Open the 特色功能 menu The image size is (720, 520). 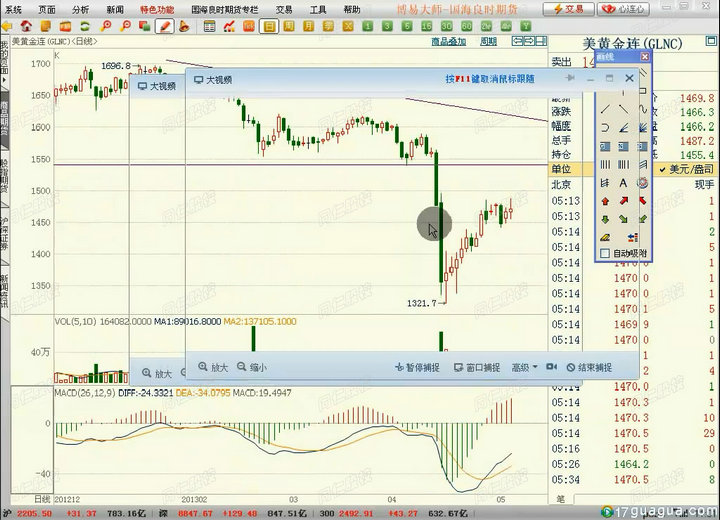(156, 8)
